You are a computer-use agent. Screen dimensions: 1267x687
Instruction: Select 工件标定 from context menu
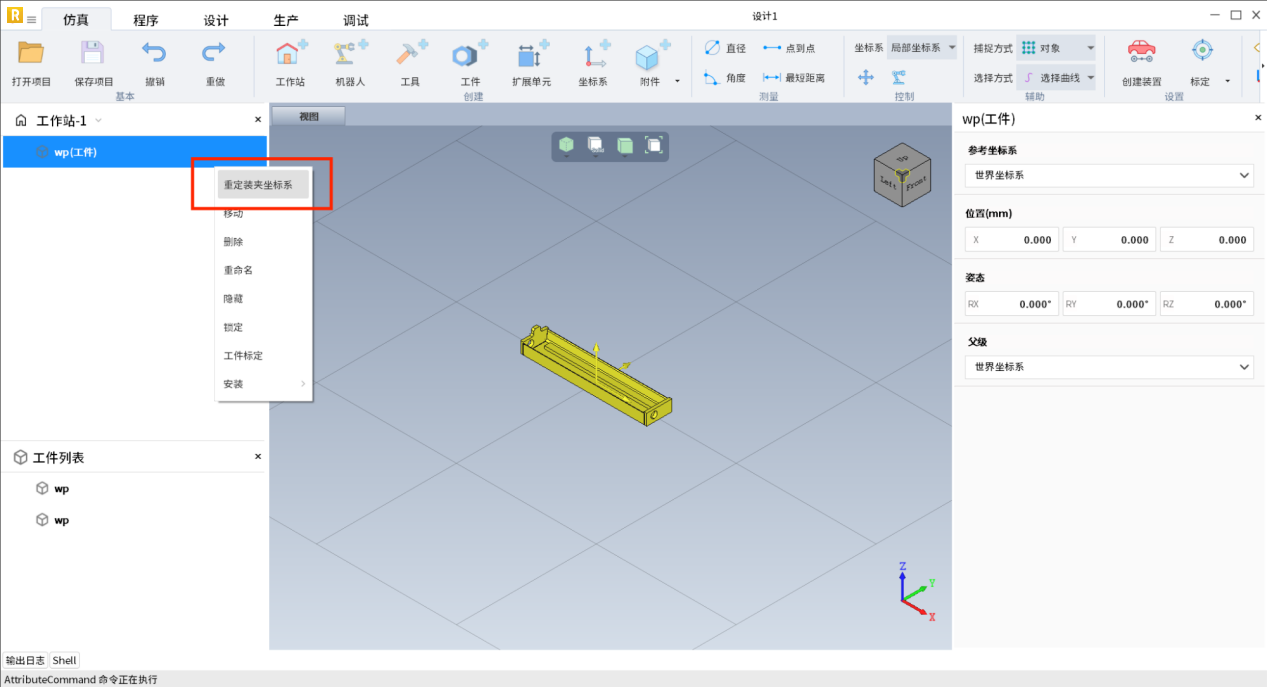pos(243,356)
